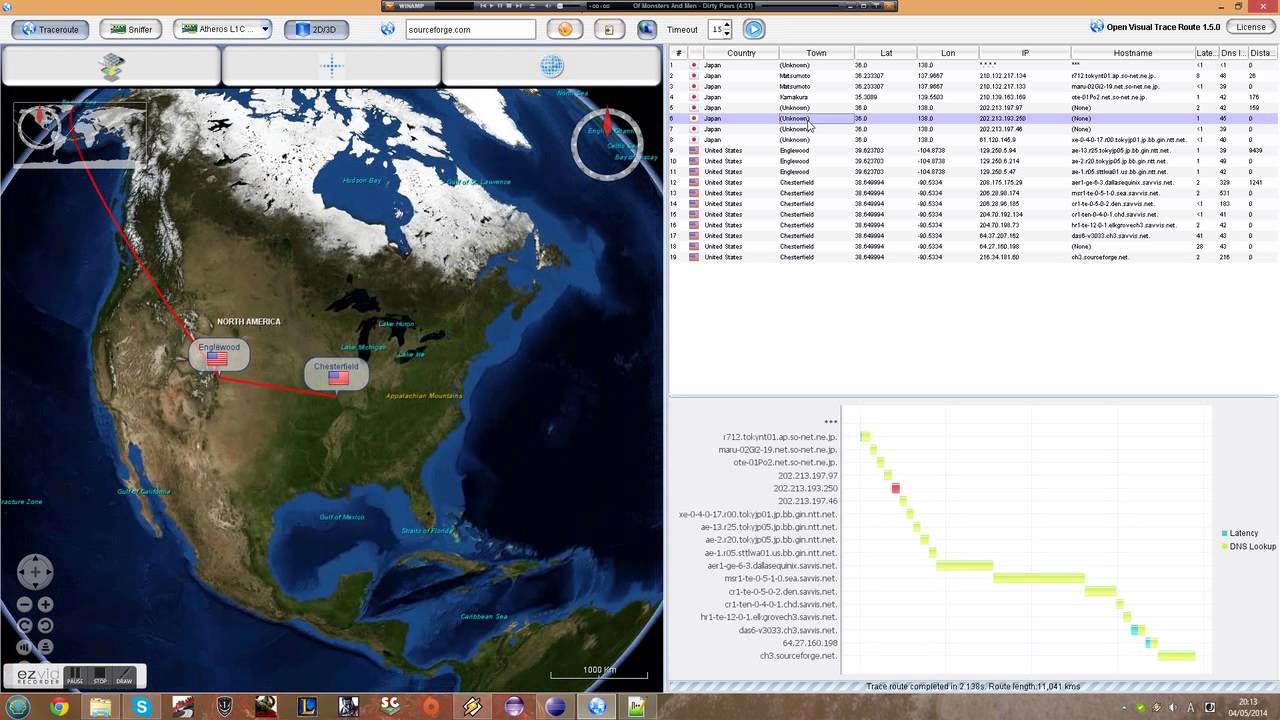Toggle the 2D/3D map view
The width and height of the screenshot is (1280, 720).
[x=315, y=29]
